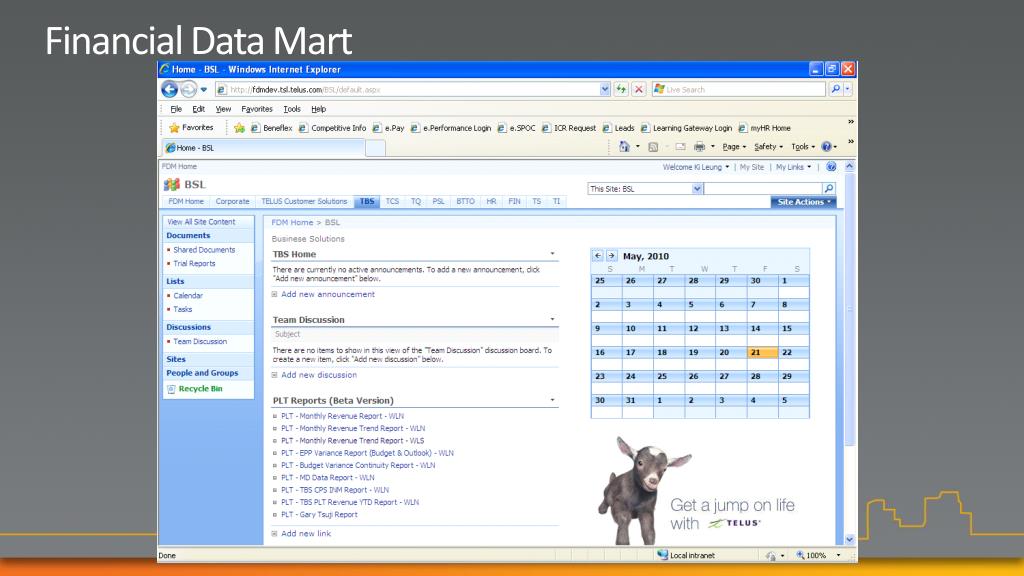Open PLT - Gary Tsuji Report link
The height and width of the screenshot is (576, 1024).
pyautogui.click(x=319, y=515)
